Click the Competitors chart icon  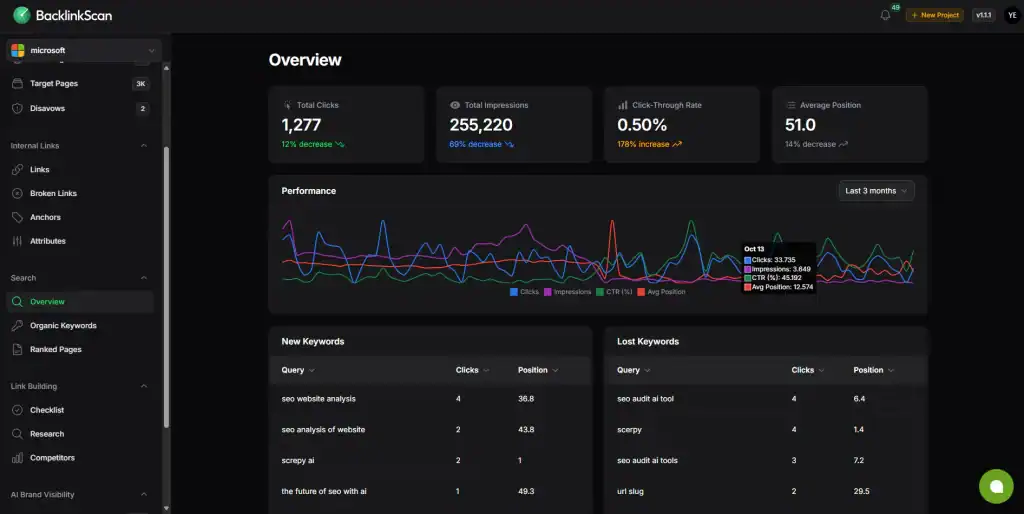pyautogui.click(x=18, y=458)
